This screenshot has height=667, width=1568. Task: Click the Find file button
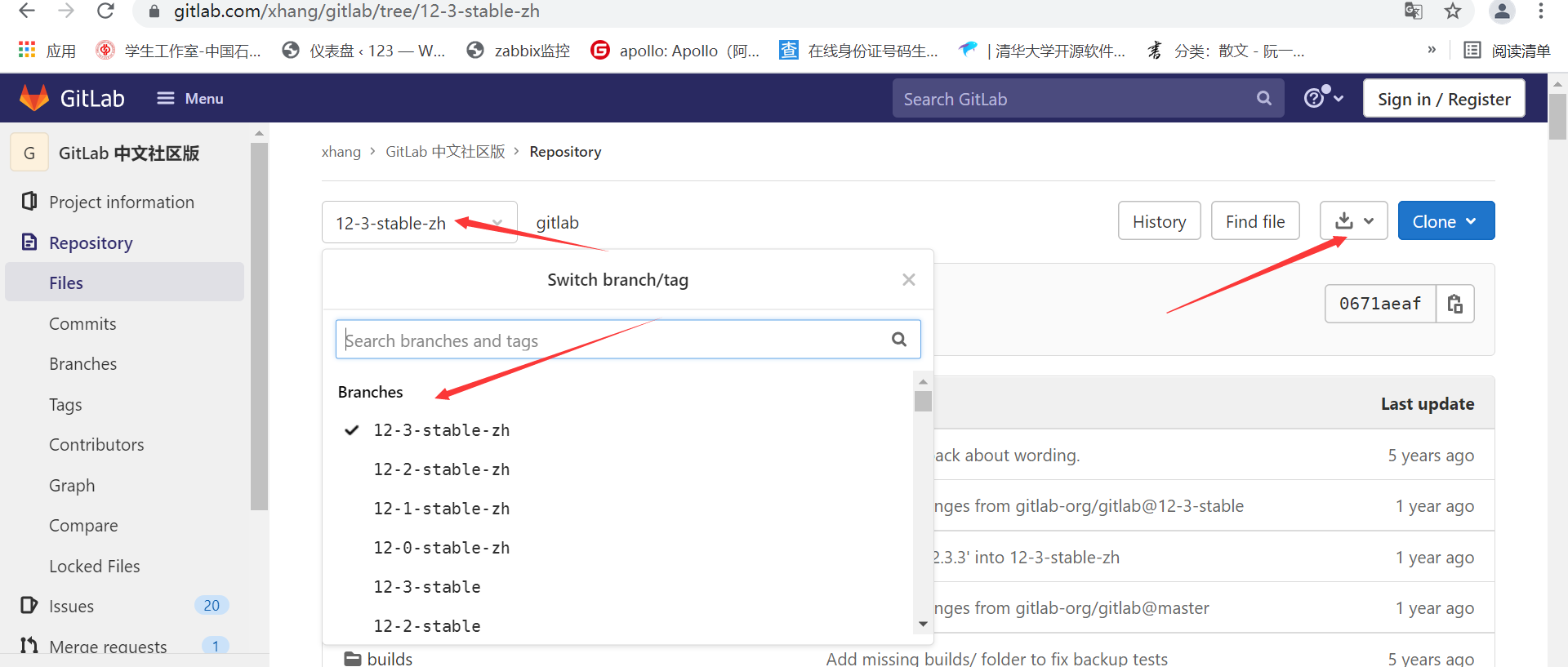tap(1255, 221)
